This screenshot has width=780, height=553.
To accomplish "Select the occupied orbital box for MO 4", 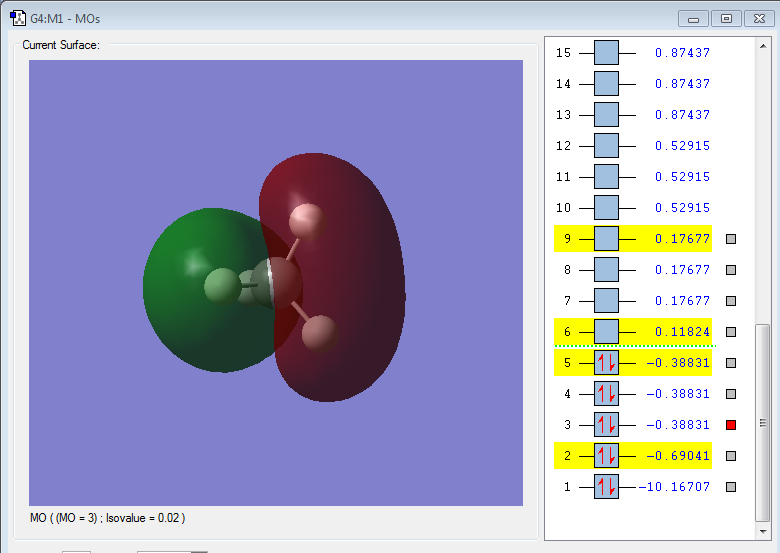I will 606,393.
